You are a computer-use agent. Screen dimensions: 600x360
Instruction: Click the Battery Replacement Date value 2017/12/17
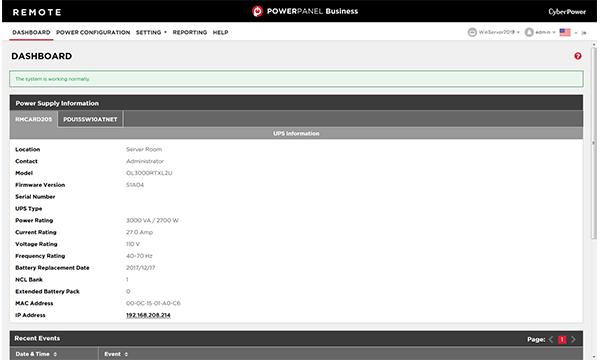pyautogui.click(x=140, y=268)
